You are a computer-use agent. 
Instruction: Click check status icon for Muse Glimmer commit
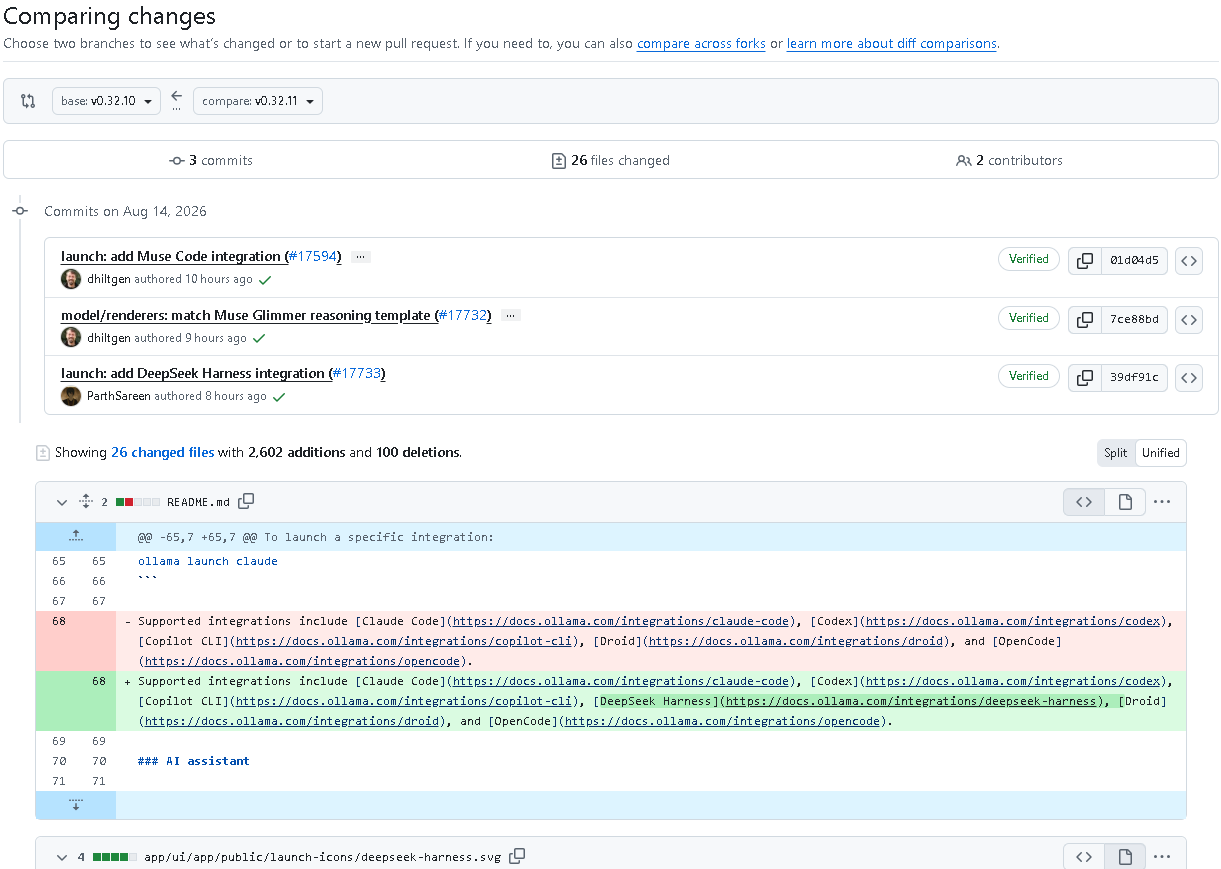point(259,338)
